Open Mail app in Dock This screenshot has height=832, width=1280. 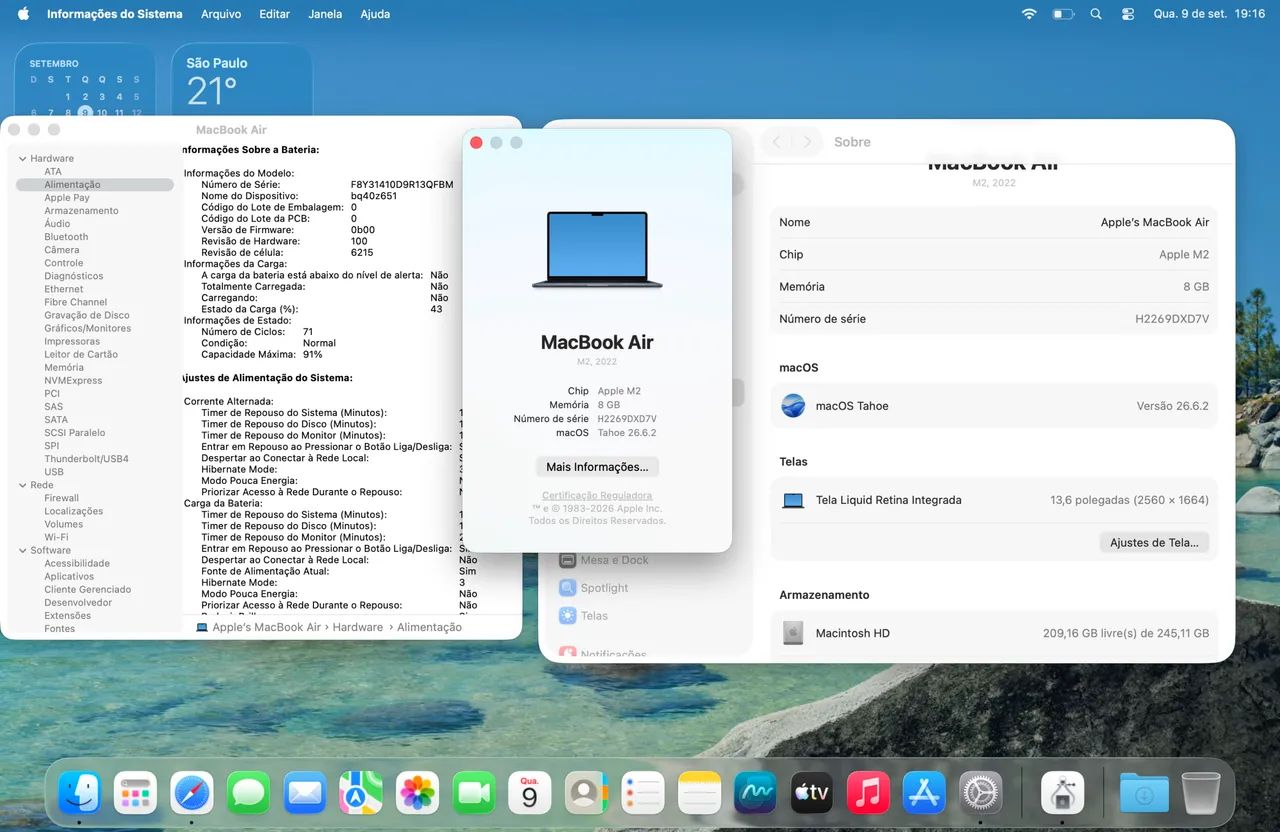305,793
